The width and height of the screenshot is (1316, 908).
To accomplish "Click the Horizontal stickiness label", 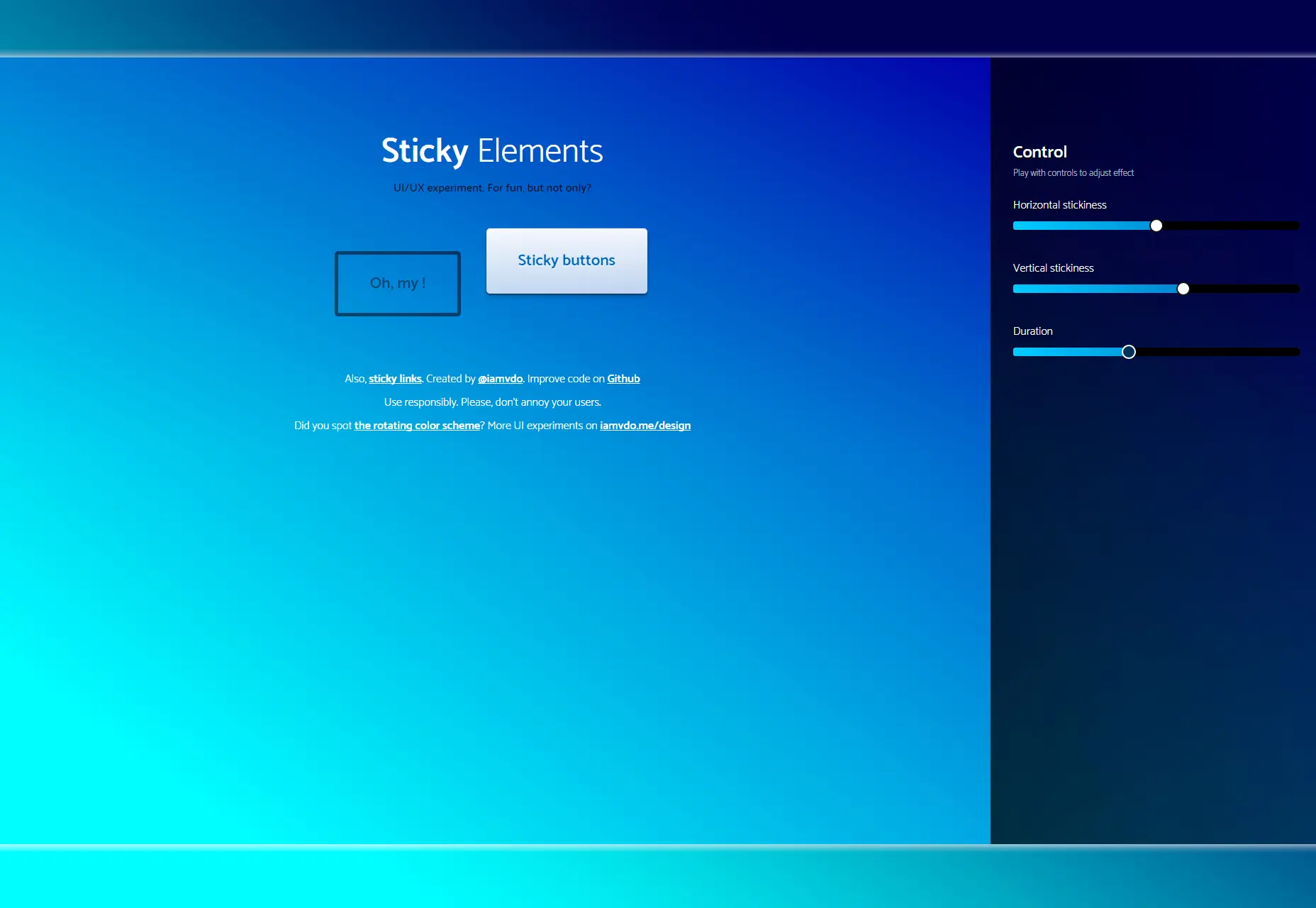I will [x=1059, y=204].
